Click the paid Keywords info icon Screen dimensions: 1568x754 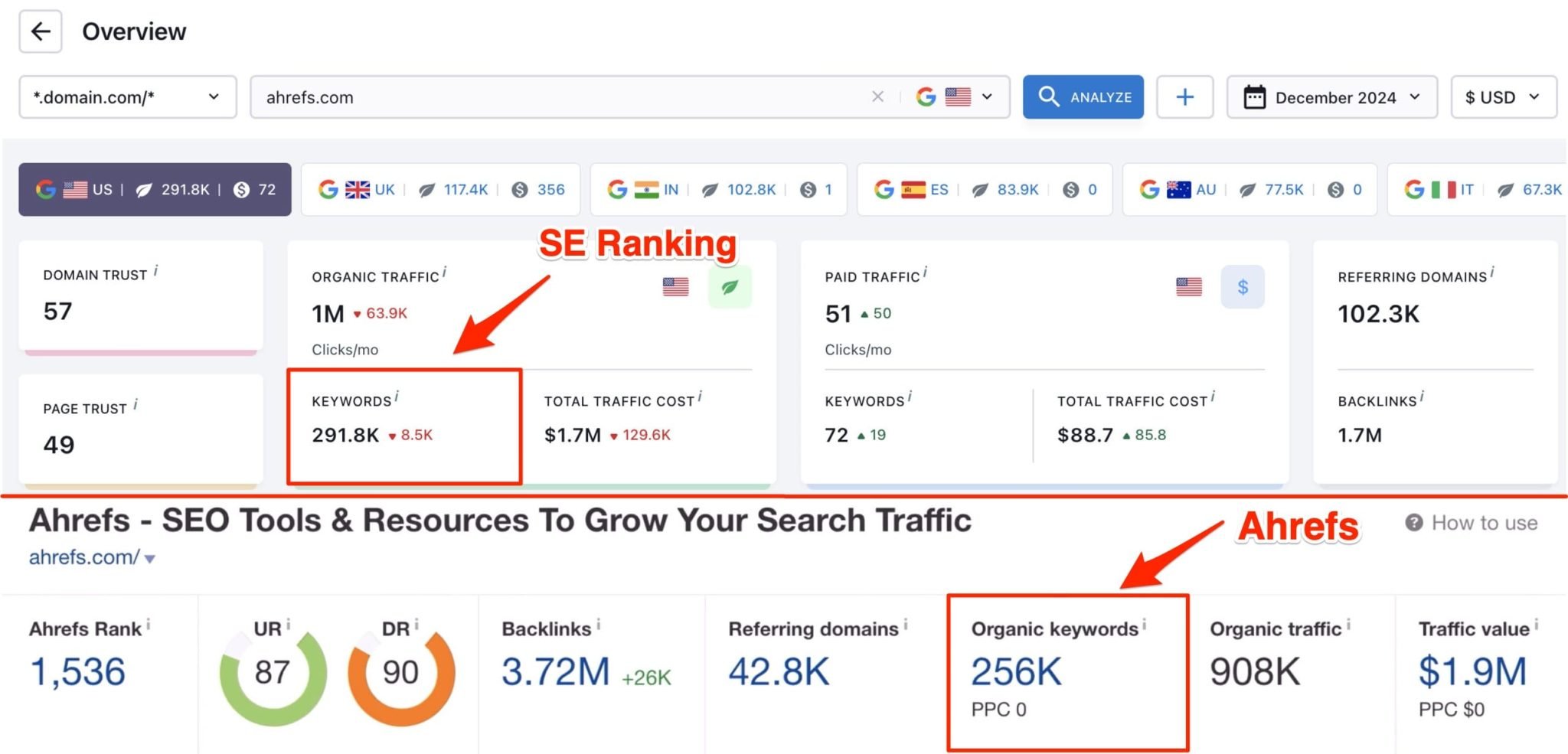point(910,397)
